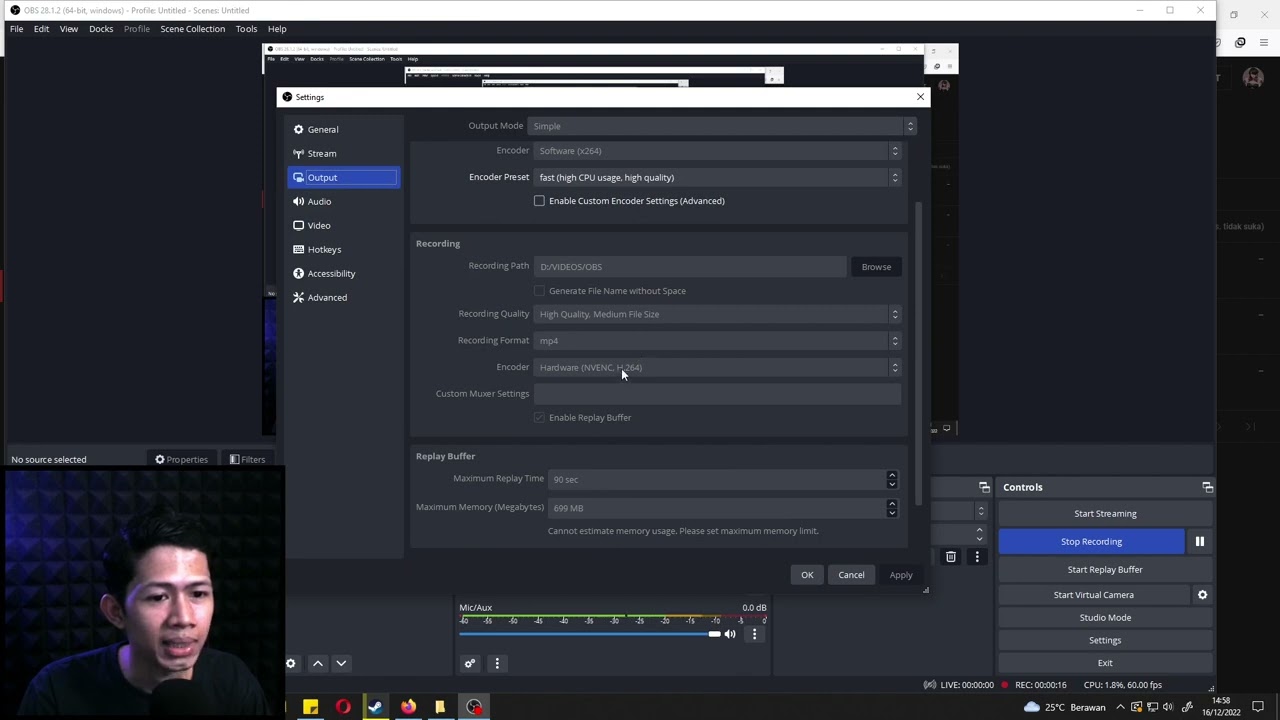Open Tools menu
This screenshot has width=1280, height=720.
click(x=246, y=29)
